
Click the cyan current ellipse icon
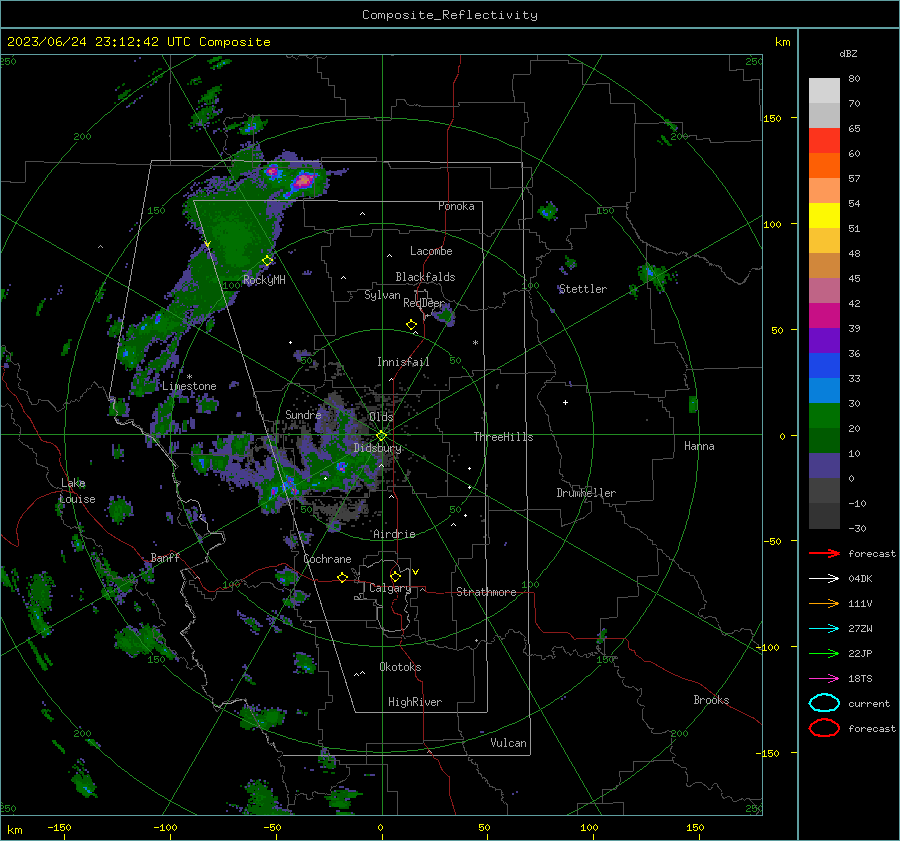(824, 703)
